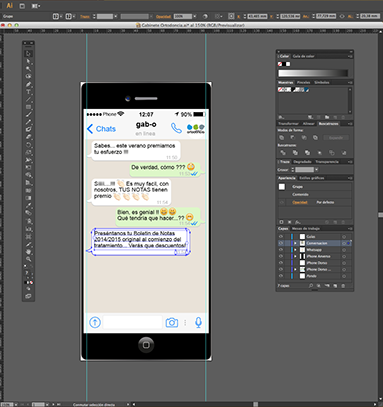Click the Grosor stroke weight stepper arrows
The image size is (383, 407).
(293, 170)
